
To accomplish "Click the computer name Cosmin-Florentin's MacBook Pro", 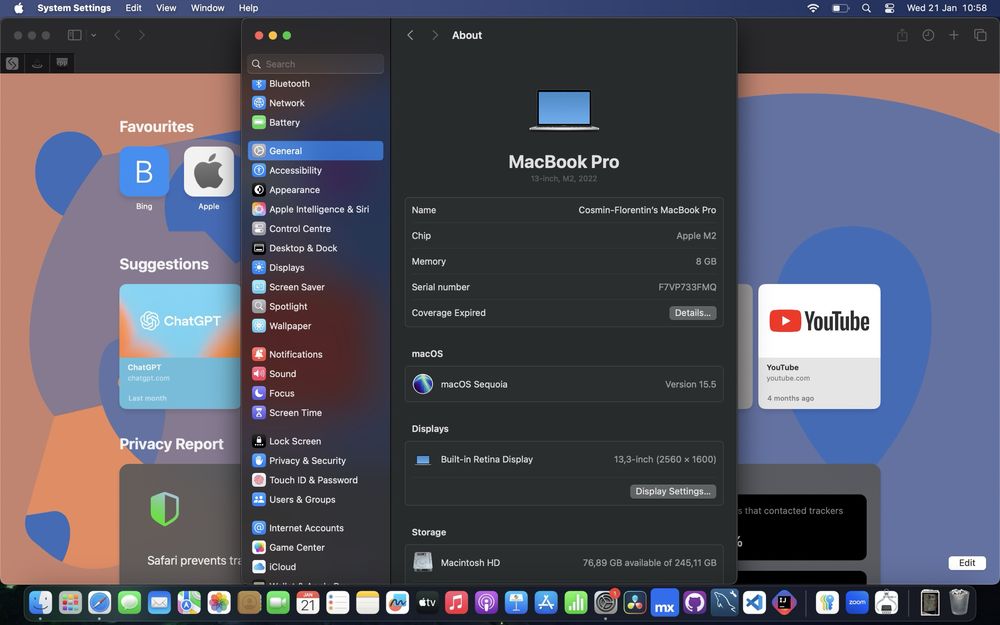I will [647, 210].
